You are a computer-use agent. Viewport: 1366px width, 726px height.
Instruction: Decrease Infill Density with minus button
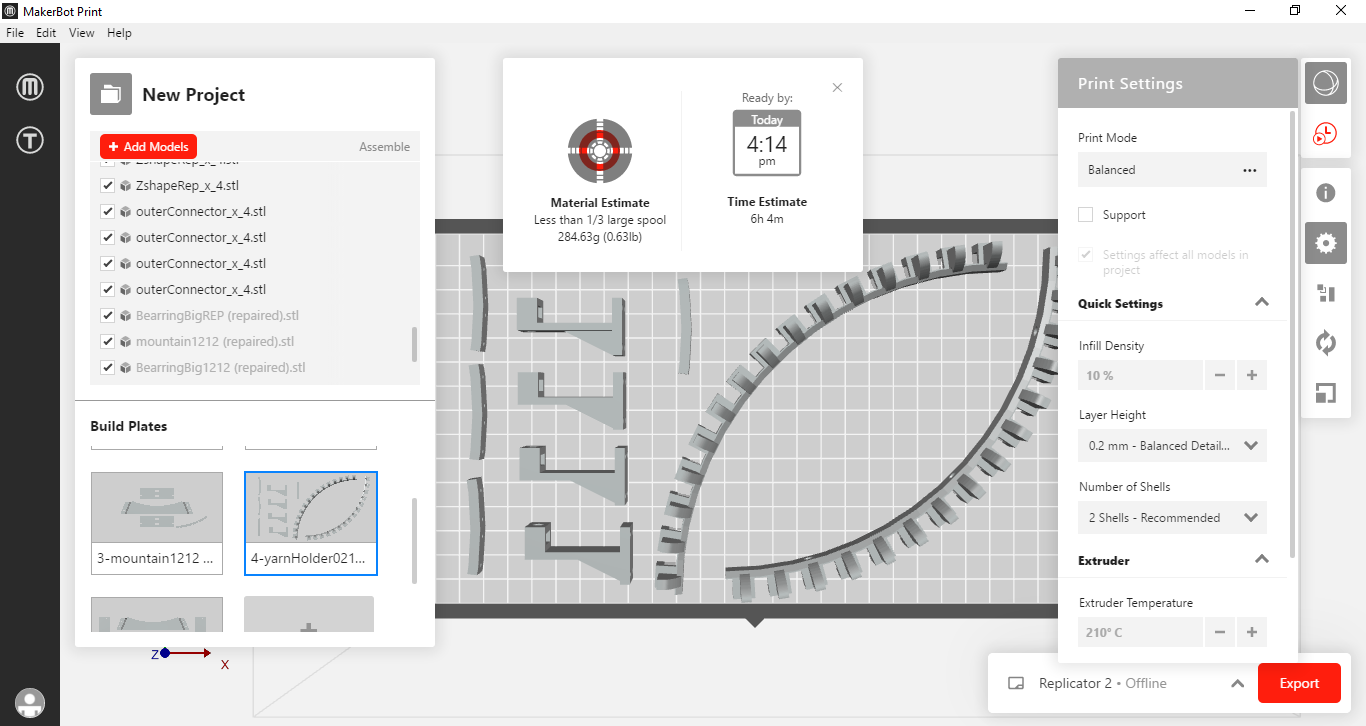click(x=1220, y=376)
